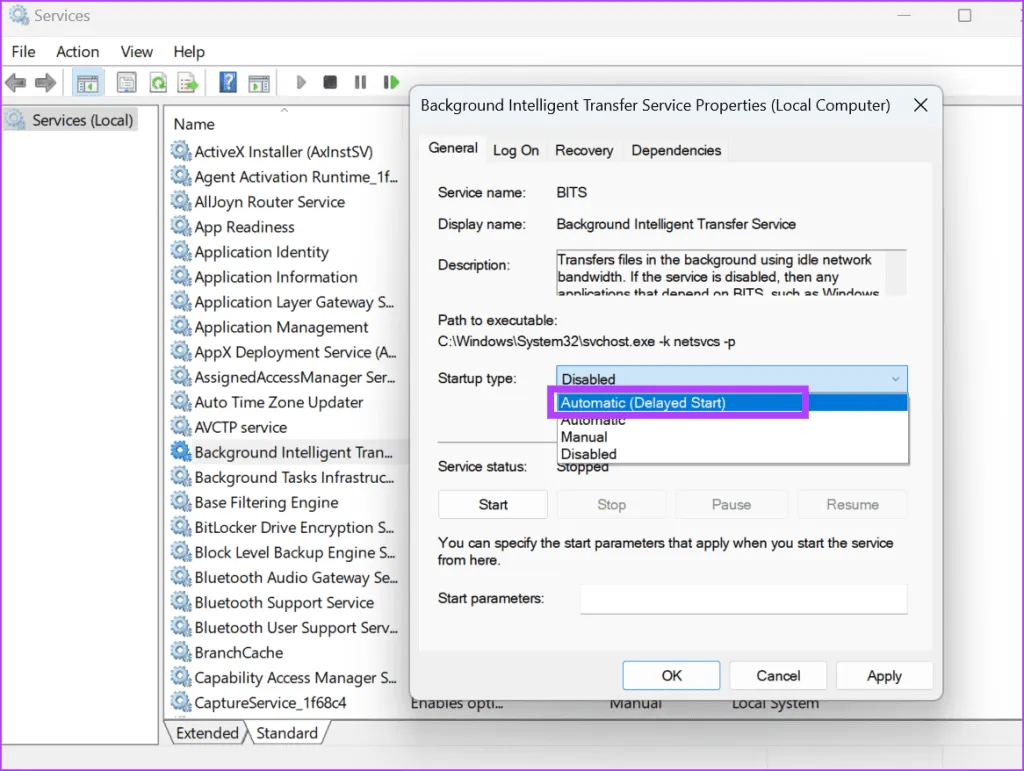Click the Export List toolbar icon
This screenshot has width=1024, height=771.
(x=188, y=83)
